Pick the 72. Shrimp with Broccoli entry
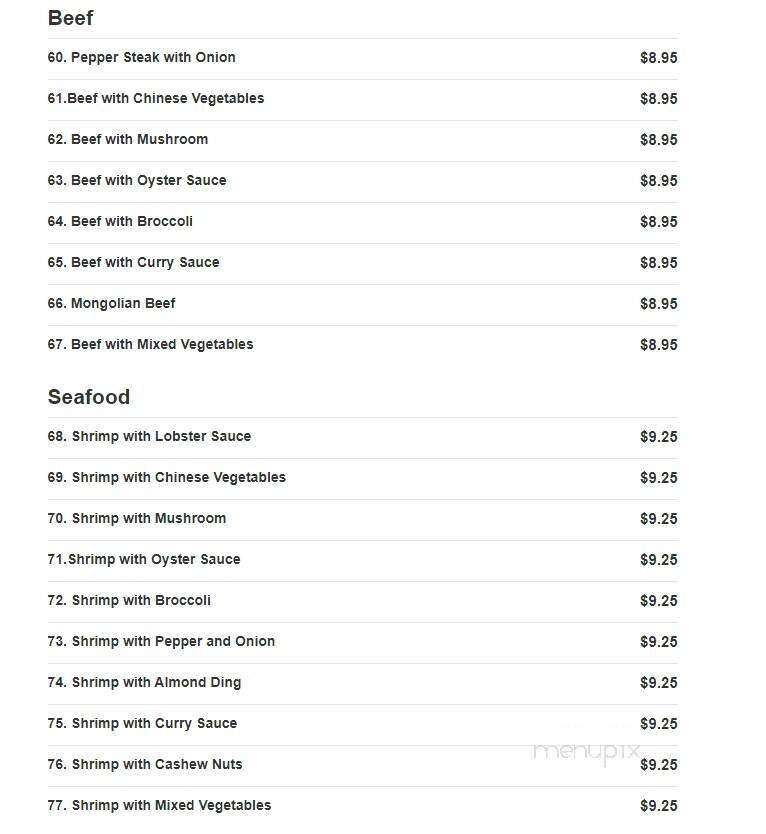 coord(363,601)
